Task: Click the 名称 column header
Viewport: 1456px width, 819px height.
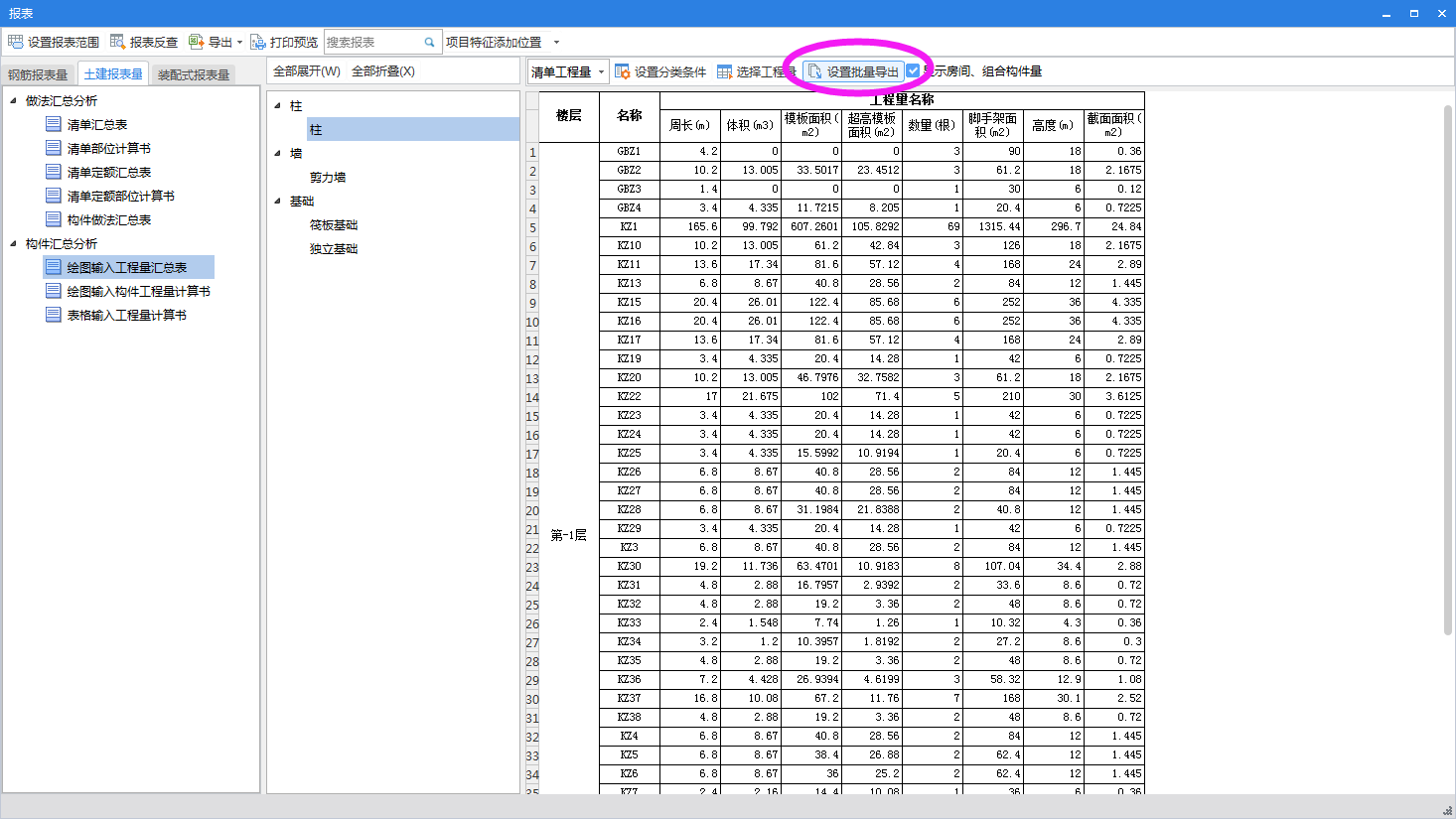Action: pyautogui.click(x=630, y=116)
